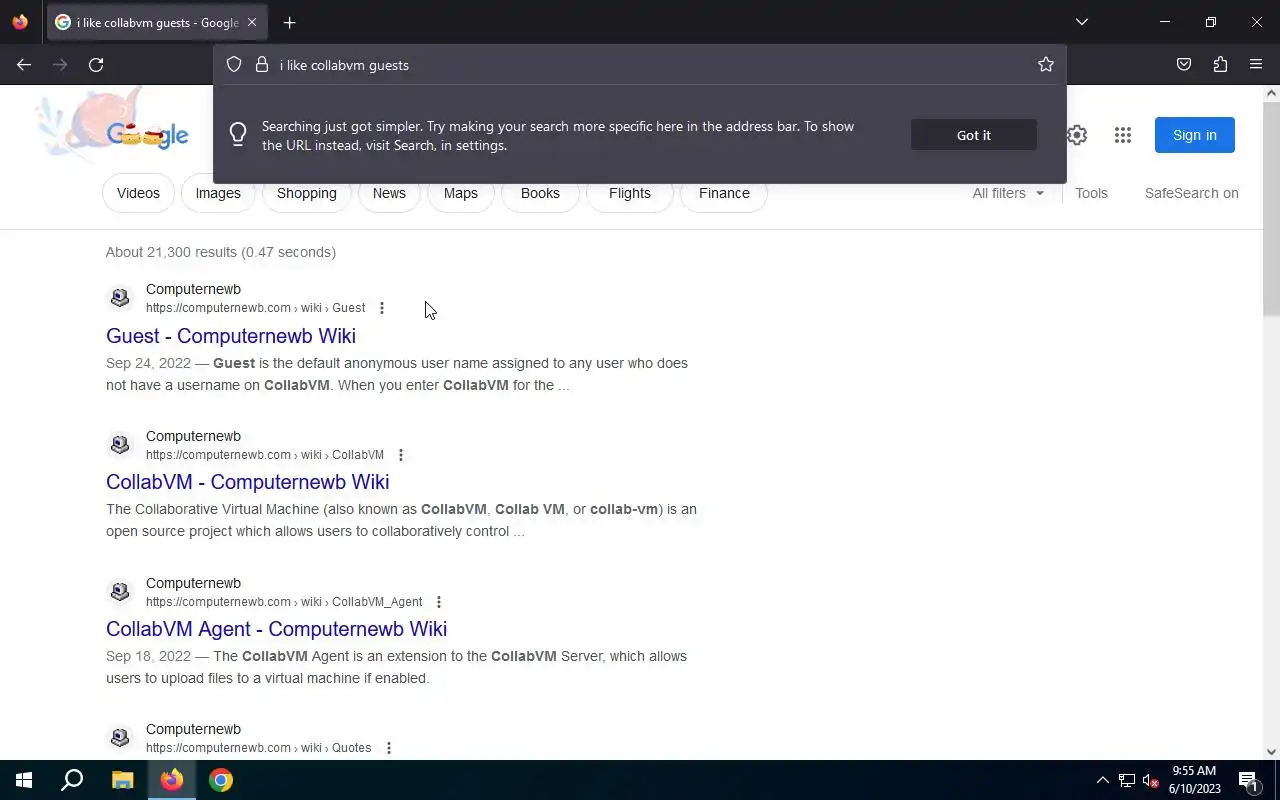Viewport: 1280px width, 800px height.
Task: Show hidden system tray icons
Action: [1103, 780]
